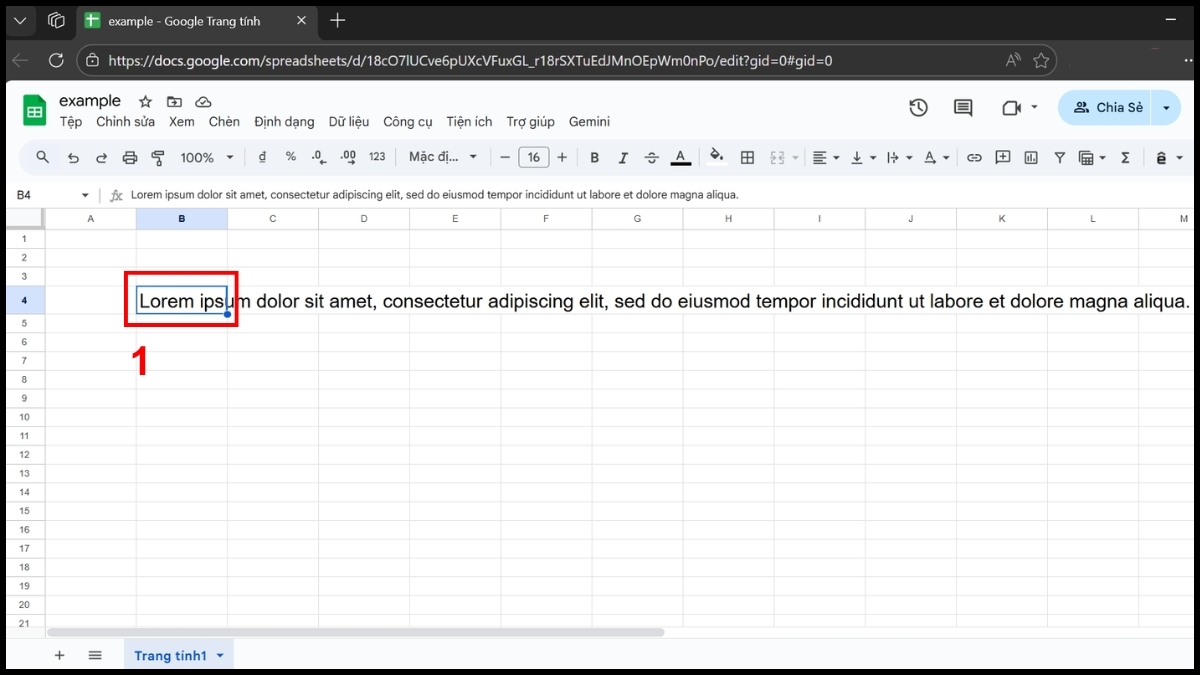Open the text color picker
The image size is (1200, 675).
[x=681, y=157]
